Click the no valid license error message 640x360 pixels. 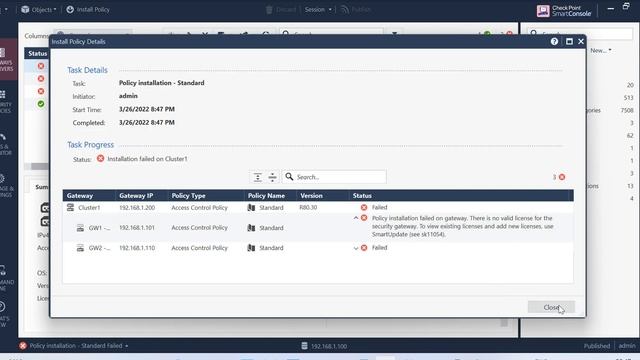[462, 226]
